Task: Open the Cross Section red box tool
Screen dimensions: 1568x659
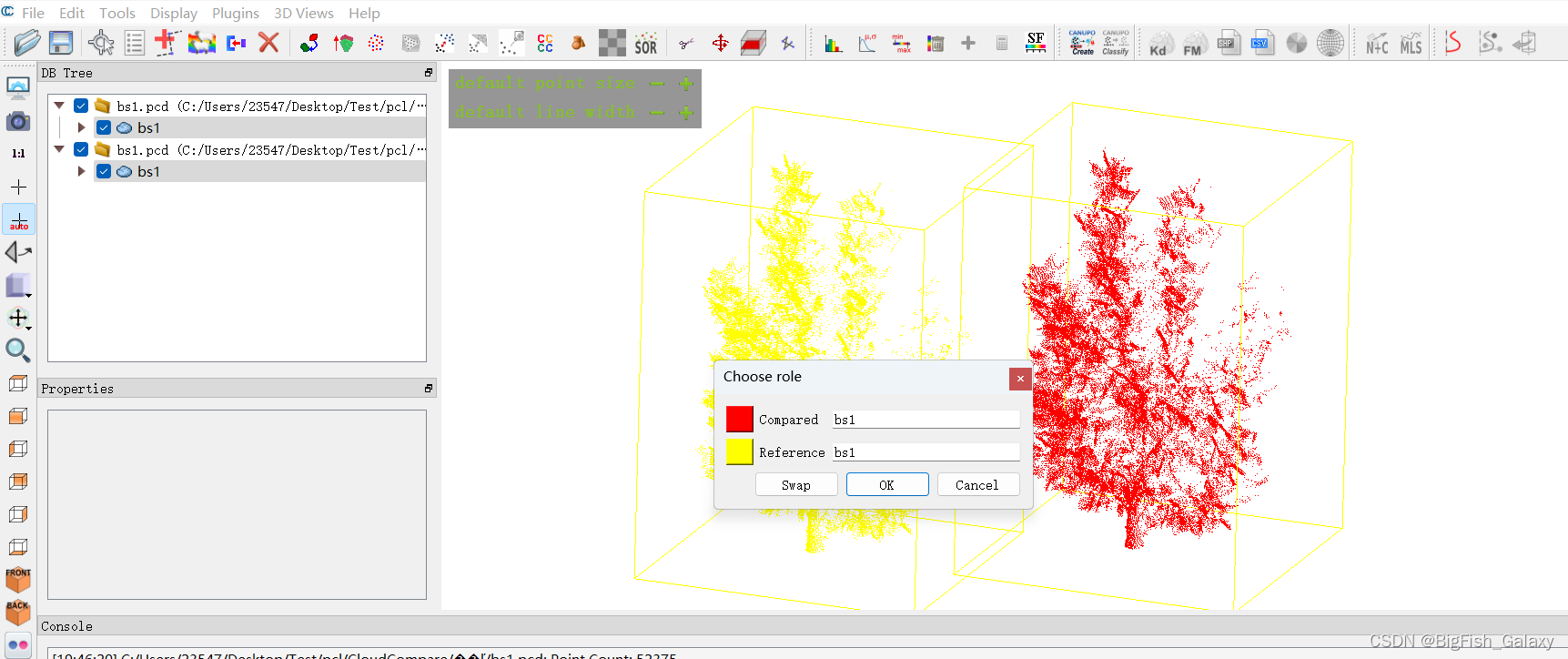Action: point(754,43)
